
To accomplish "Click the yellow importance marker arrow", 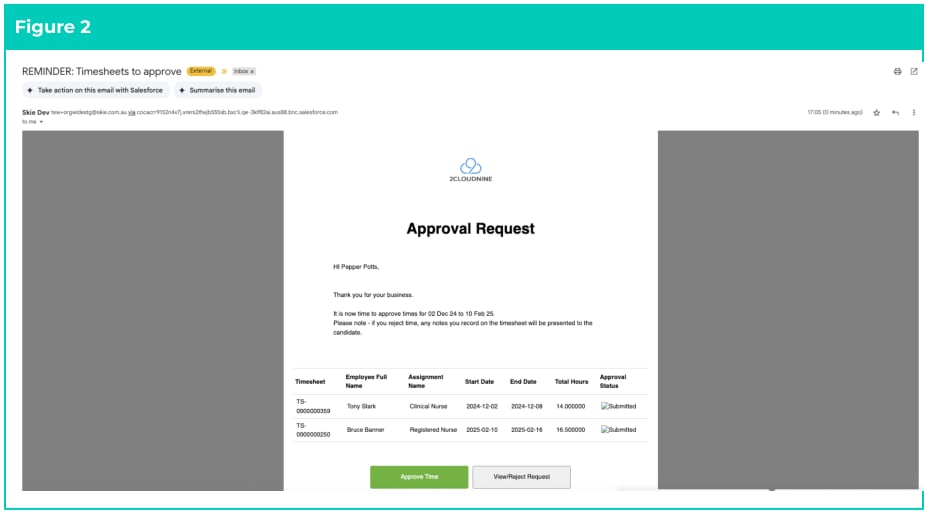I will pos(224,71).
